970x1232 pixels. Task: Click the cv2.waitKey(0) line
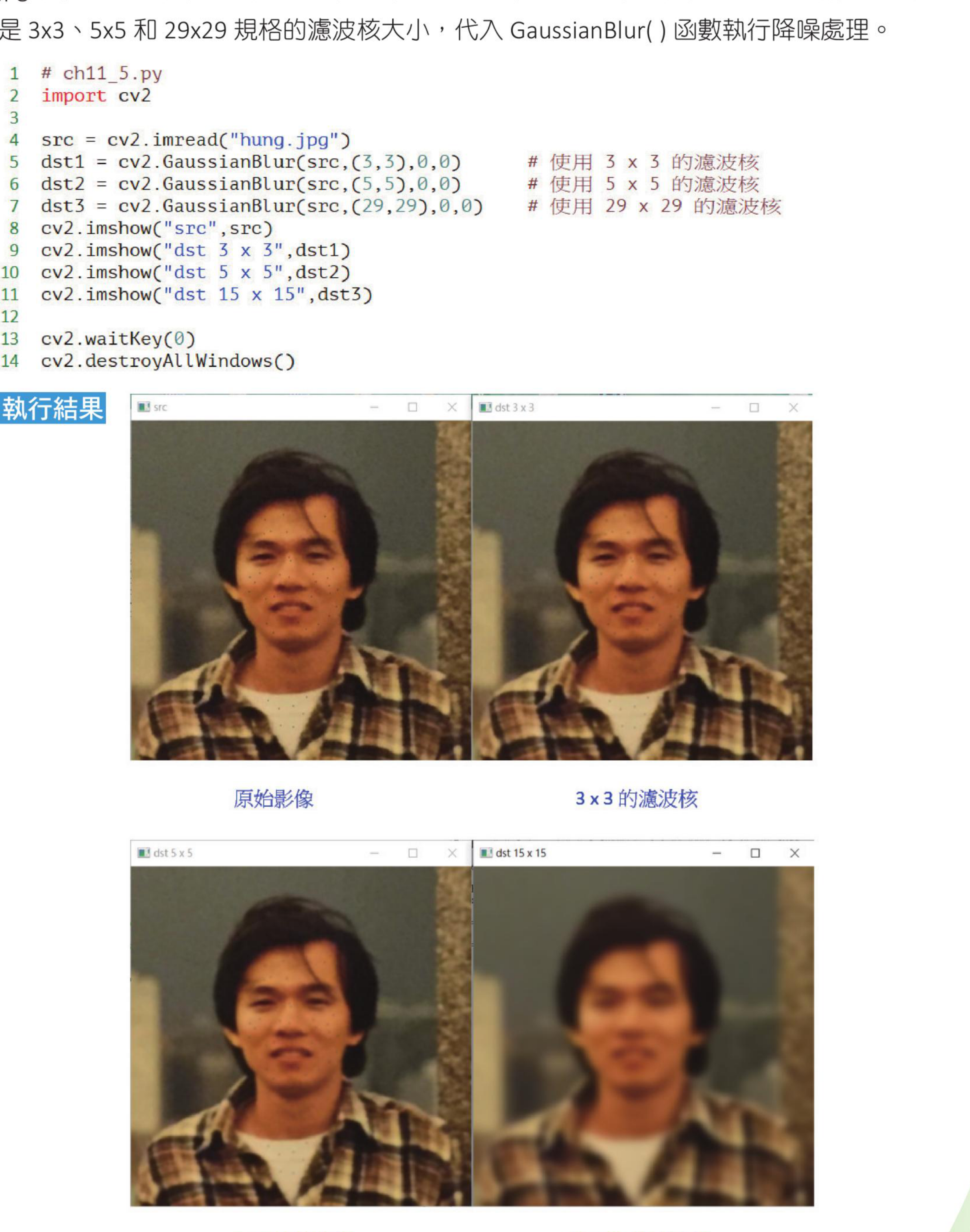(x=118, y=340)
